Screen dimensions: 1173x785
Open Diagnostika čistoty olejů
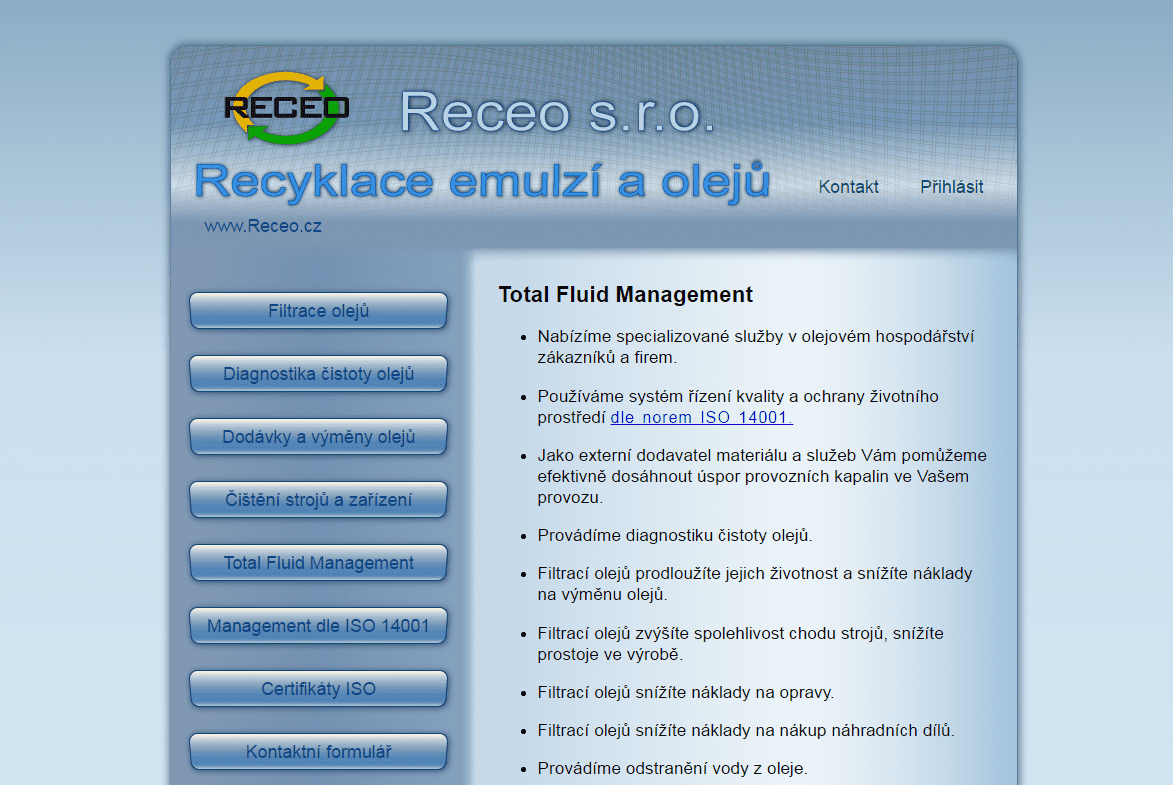click(x=319, y=373)
